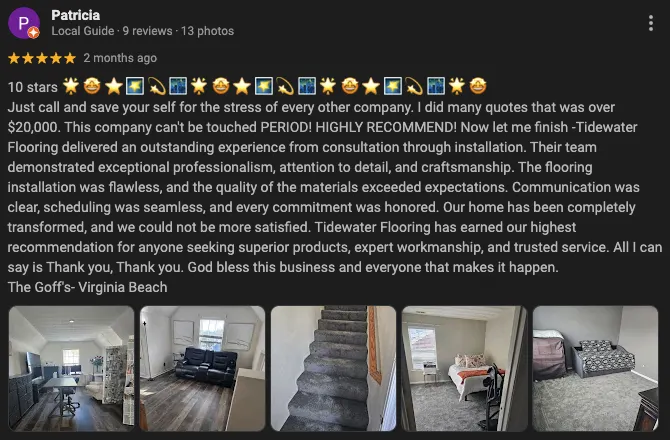
Task: Click Patricia's purple profile avatar
Action: click(x=24, y=23)
